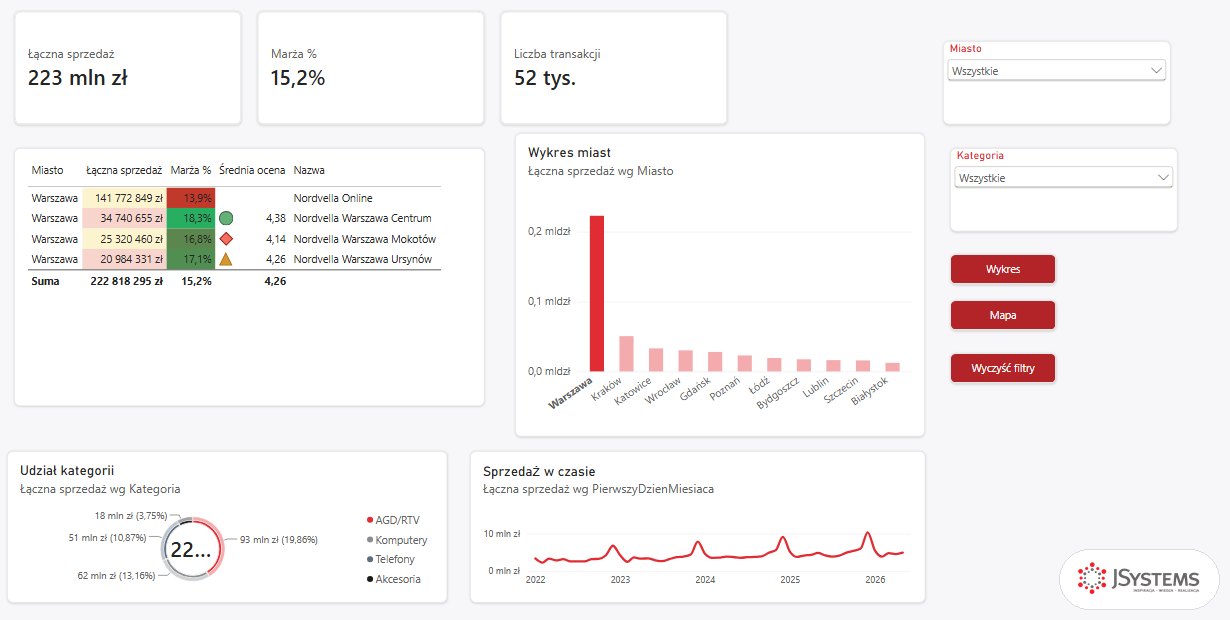Select the 141 772 849 zł sales cell

click(124, 198)
